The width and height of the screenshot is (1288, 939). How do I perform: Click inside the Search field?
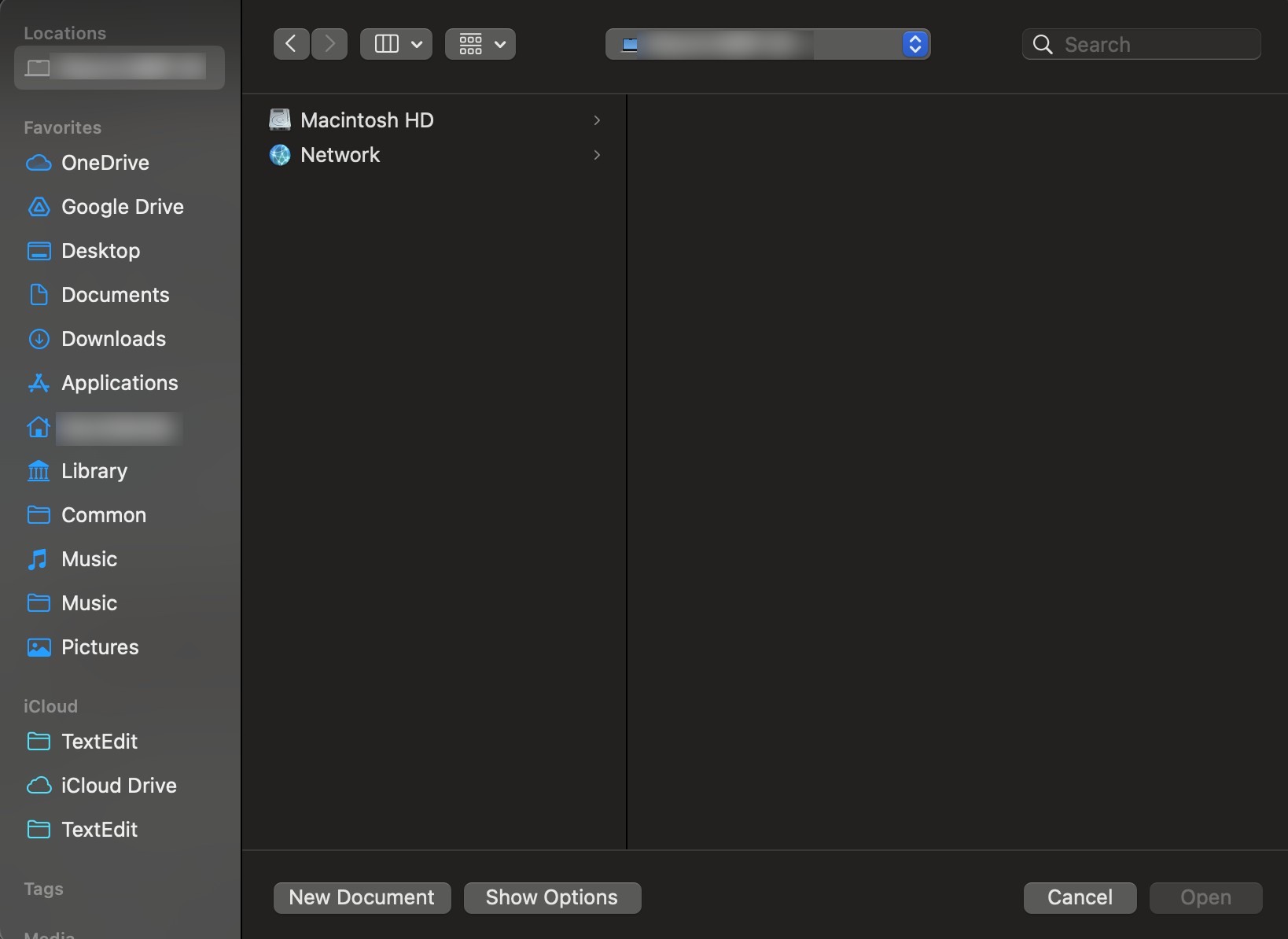(1140, 44)
